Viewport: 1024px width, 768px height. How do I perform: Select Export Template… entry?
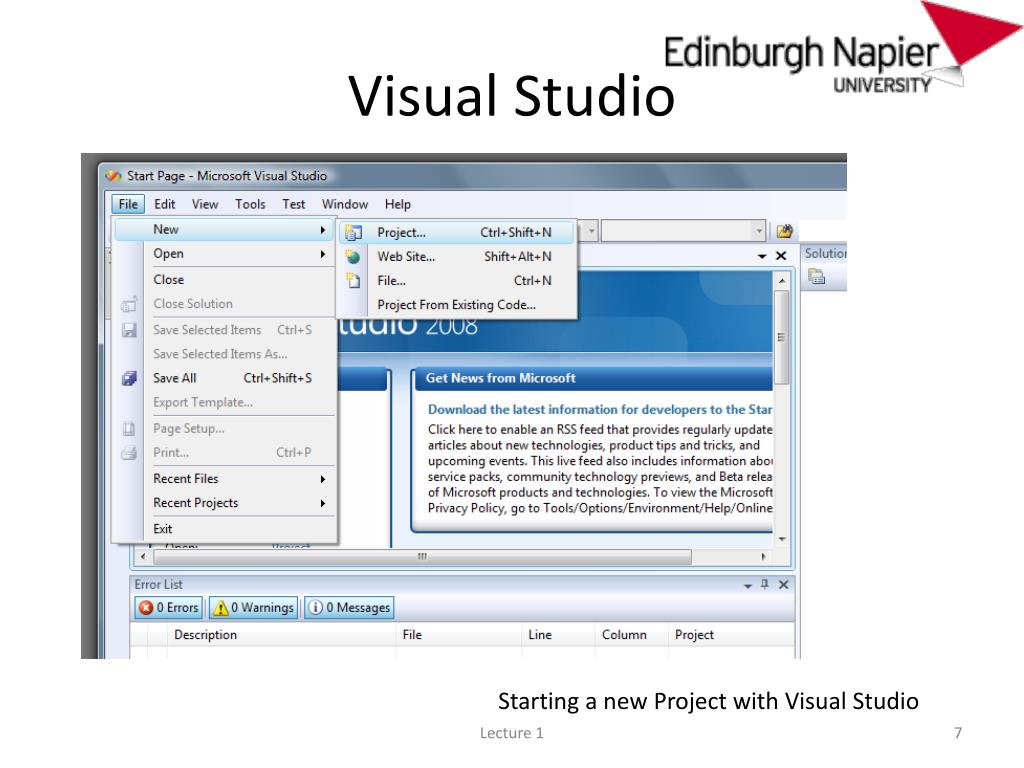tap(203, 402)
